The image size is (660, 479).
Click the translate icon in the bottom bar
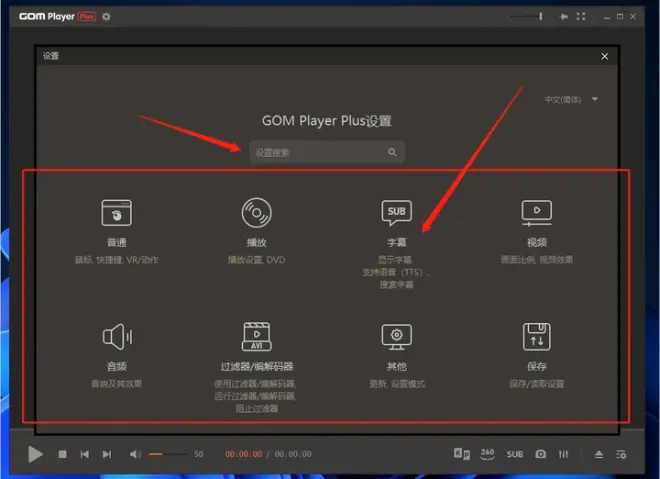click(462, 454)
